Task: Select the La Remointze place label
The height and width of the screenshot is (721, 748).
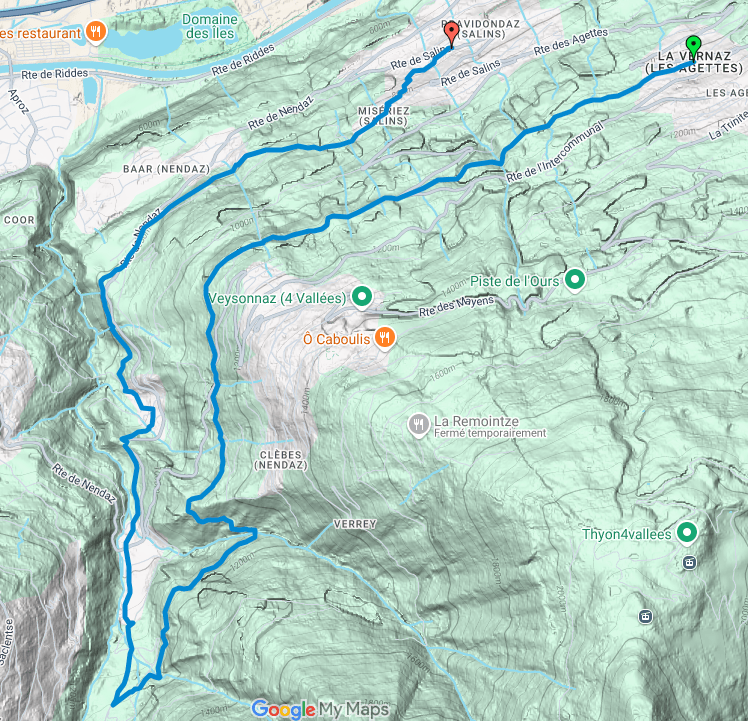Action: [x=476, y=421]
